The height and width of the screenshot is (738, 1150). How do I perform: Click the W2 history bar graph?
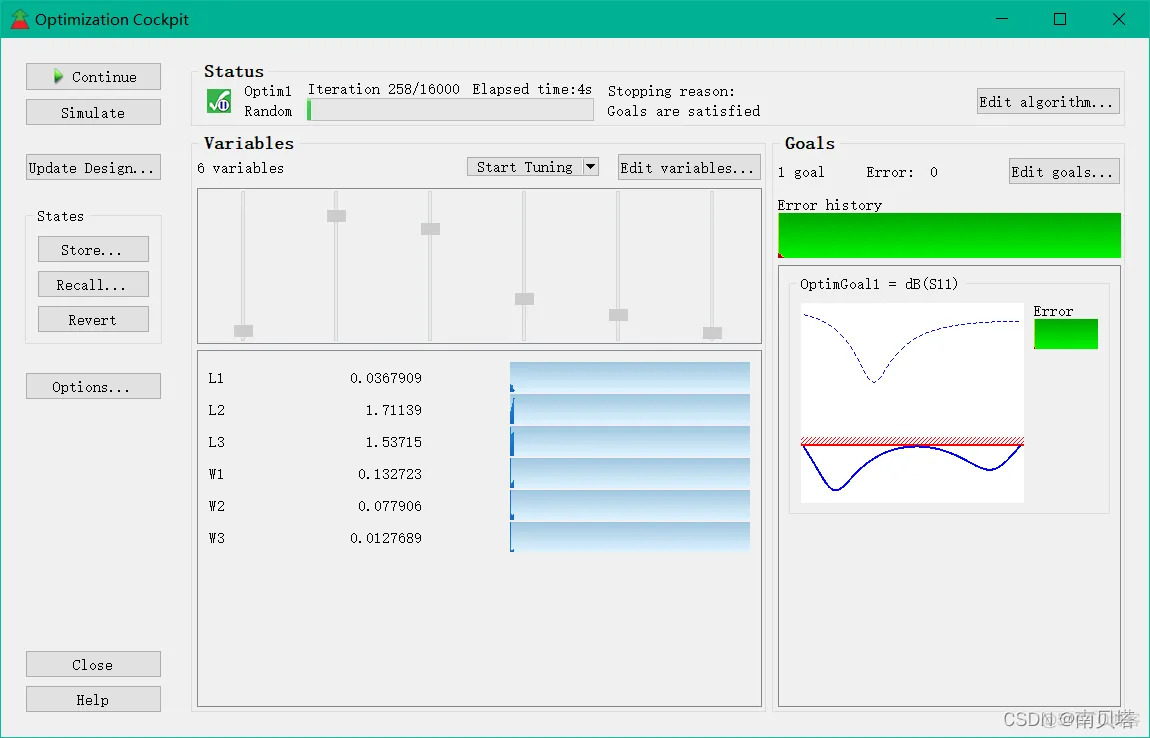coord(630,505)
